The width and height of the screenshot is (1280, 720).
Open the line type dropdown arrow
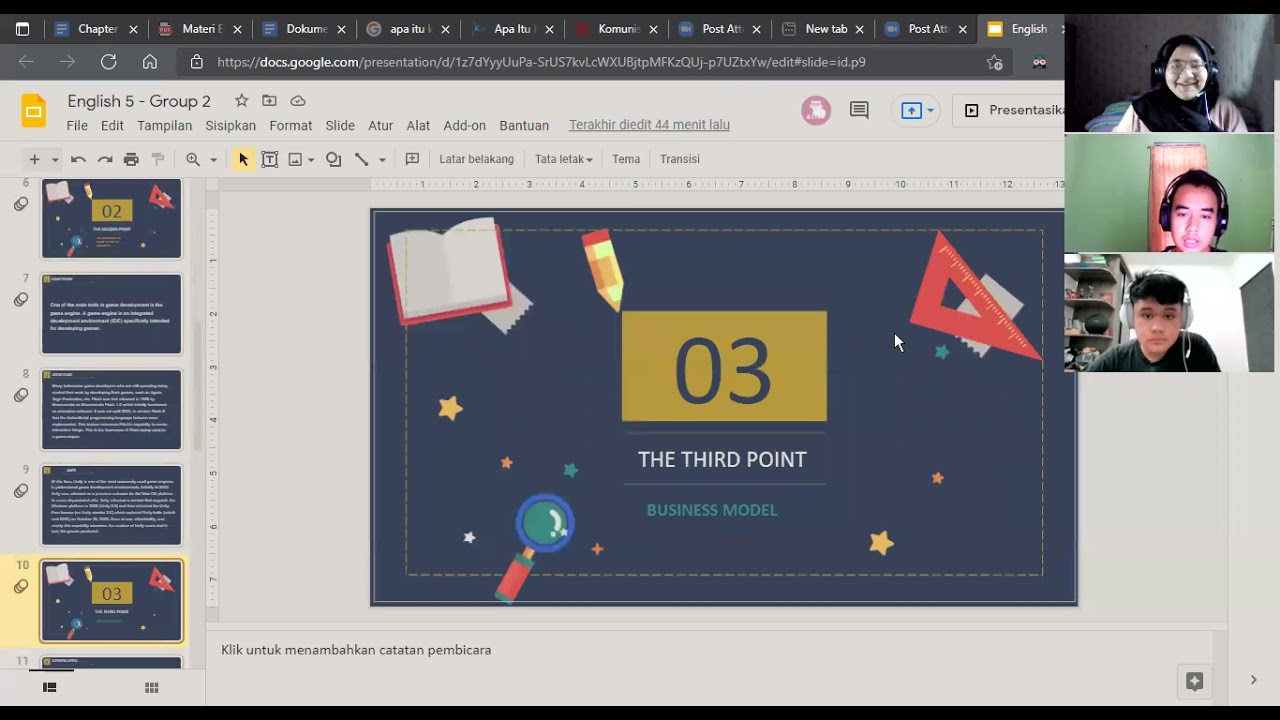point(381,160)
